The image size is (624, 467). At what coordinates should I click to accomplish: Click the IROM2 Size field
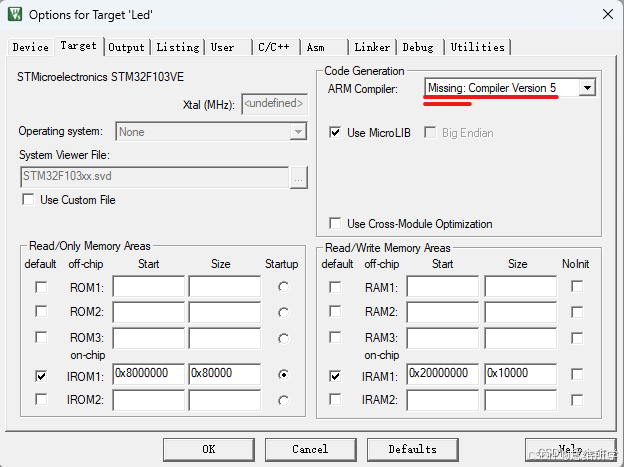point(225,400)
